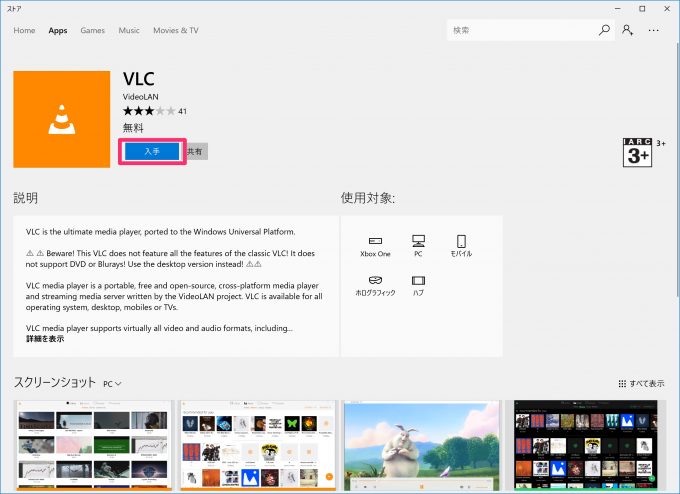Close the ストア window

point(667,9)
